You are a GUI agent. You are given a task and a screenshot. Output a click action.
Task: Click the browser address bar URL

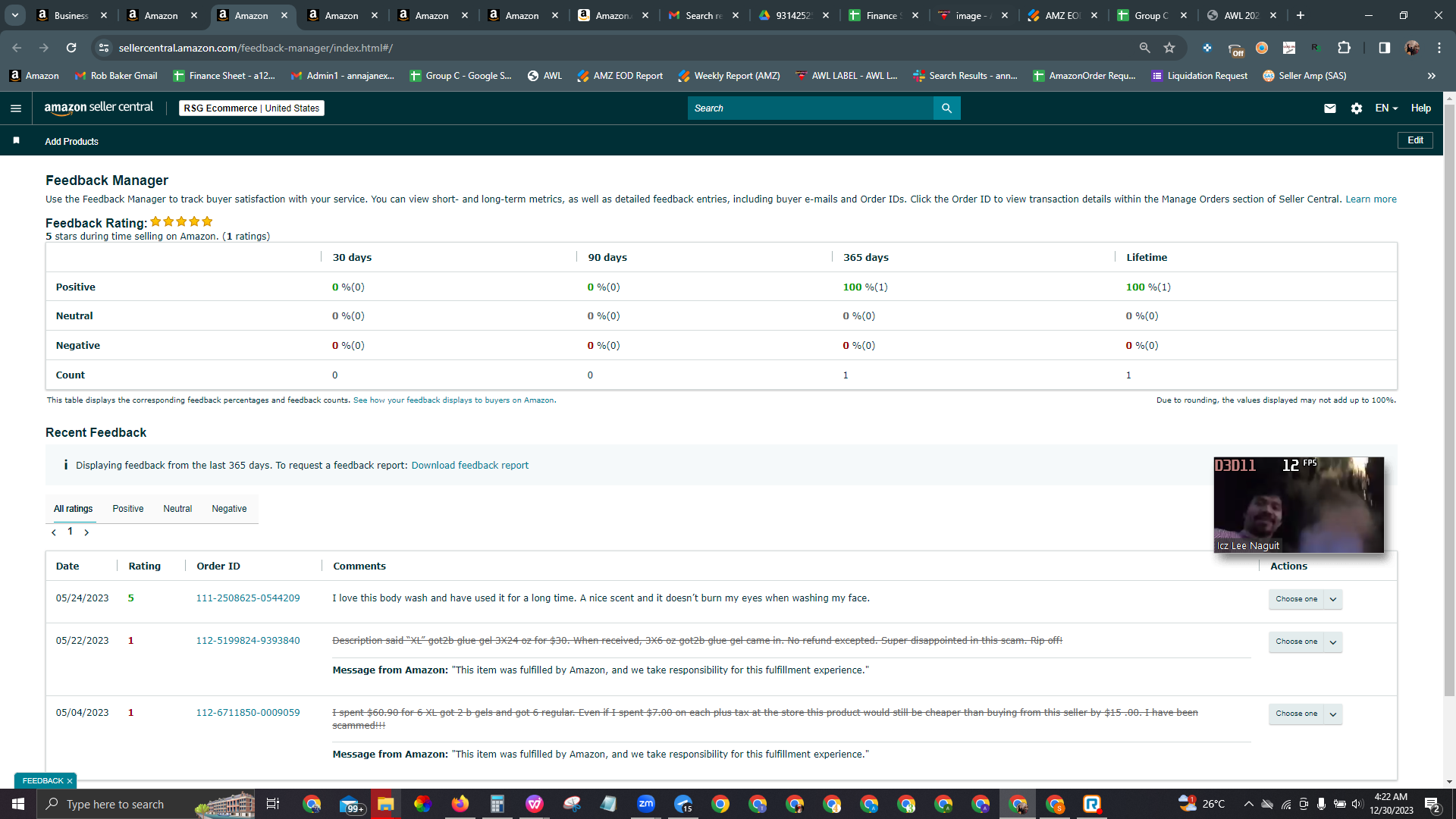pyautogui.click(x=256, y=48)
